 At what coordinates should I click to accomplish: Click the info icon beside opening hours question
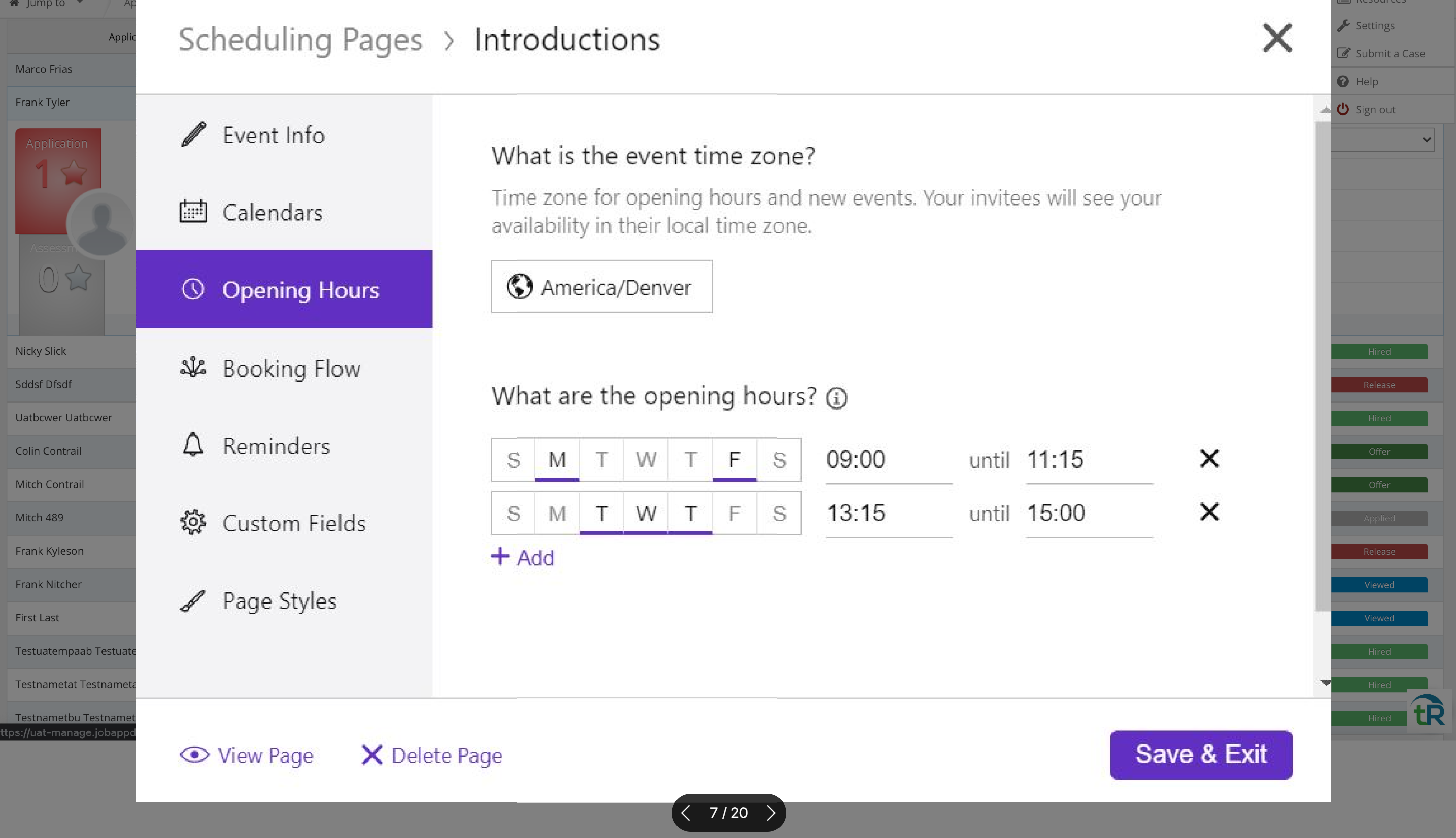click(837, 397)
